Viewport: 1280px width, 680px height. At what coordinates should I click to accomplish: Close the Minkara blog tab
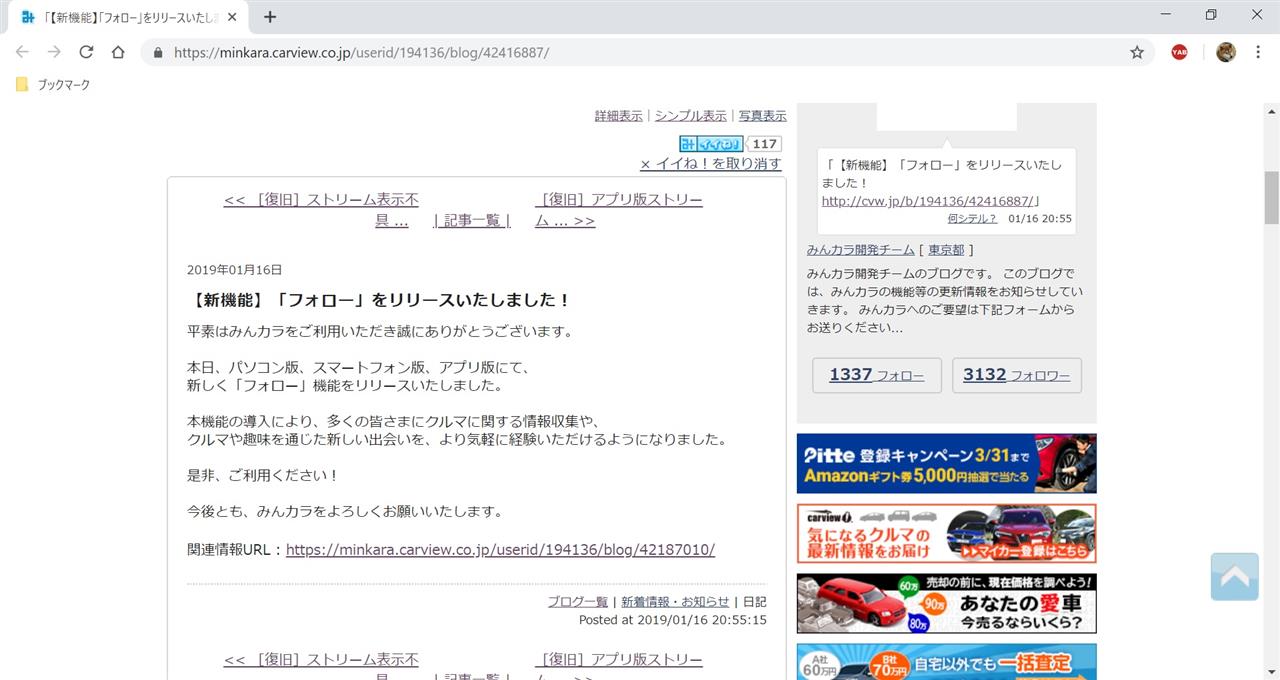232,17
